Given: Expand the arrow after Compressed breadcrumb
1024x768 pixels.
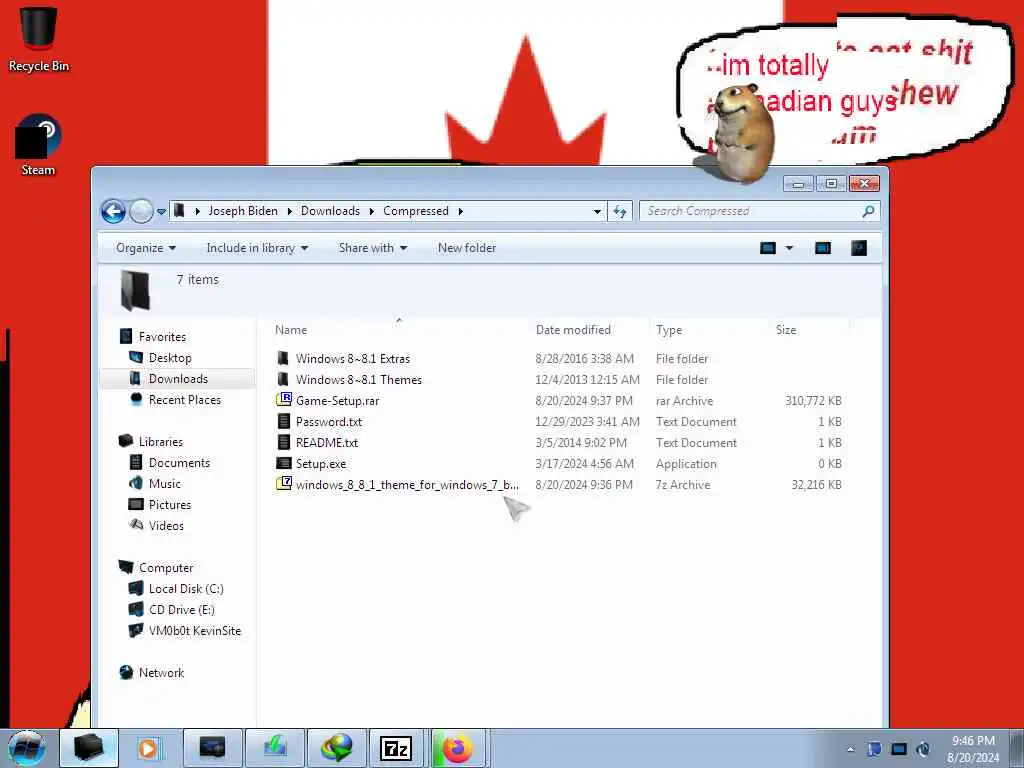Looking at the screenshot, I should click(461, 211).
